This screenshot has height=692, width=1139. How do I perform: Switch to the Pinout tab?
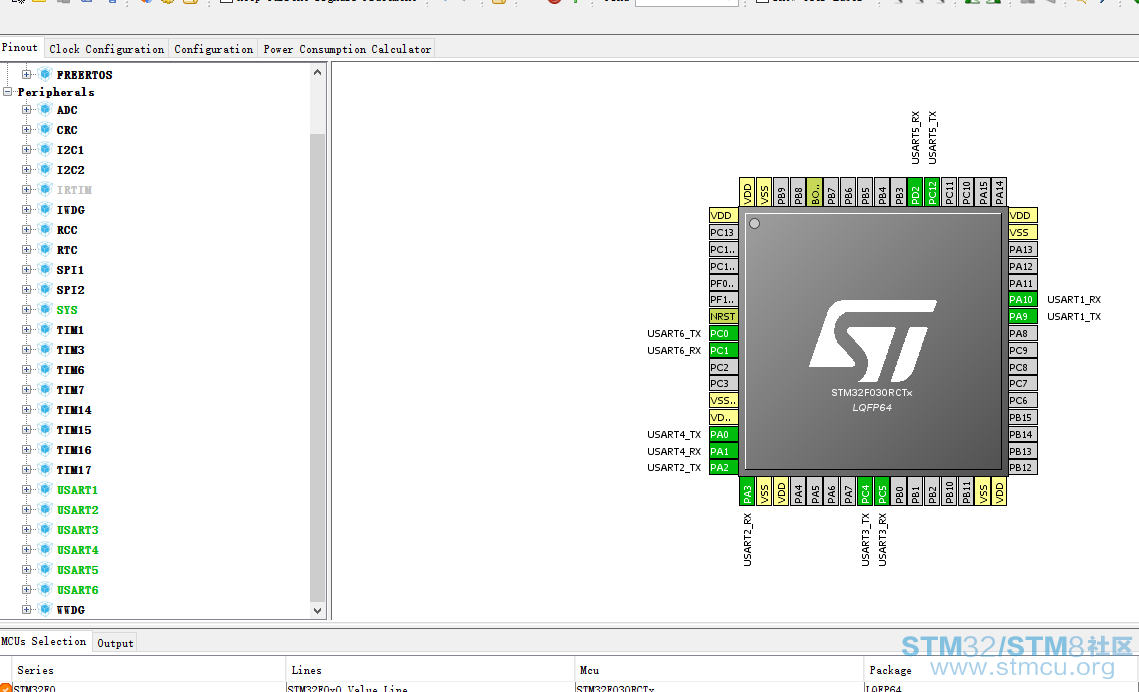[x=20, y=48]
